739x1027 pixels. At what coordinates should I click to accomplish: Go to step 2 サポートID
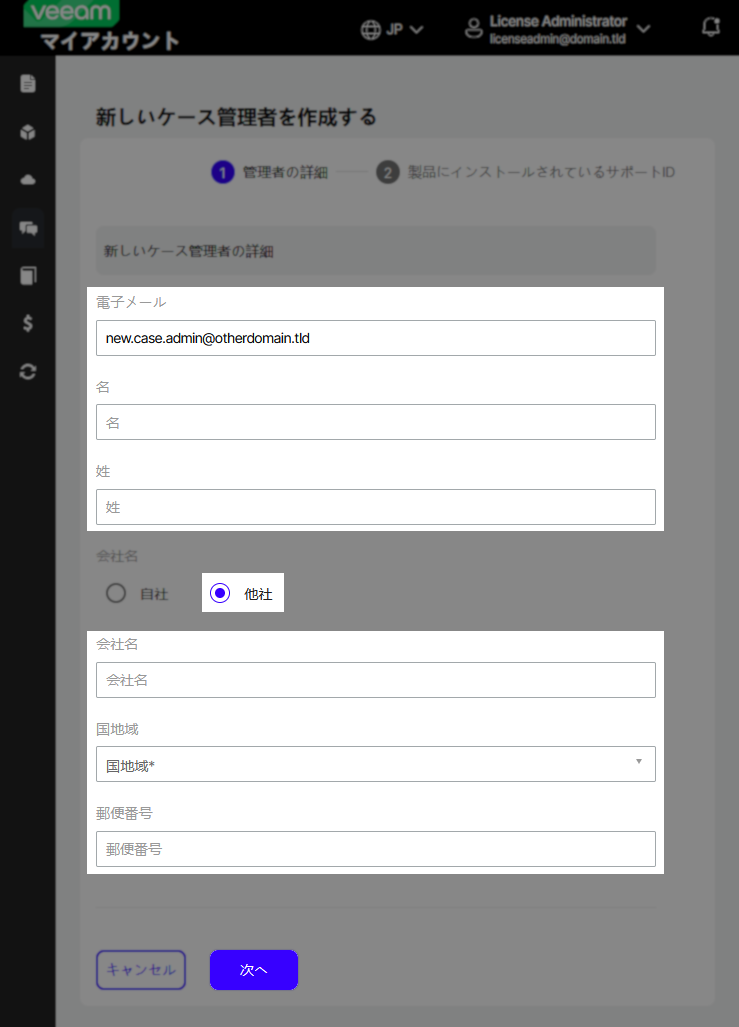(525, 172)
